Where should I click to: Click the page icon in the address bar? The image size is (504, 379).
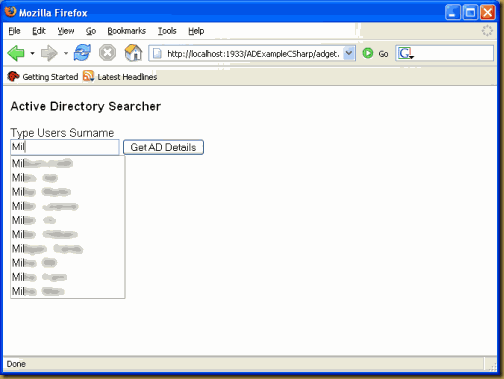157,53
